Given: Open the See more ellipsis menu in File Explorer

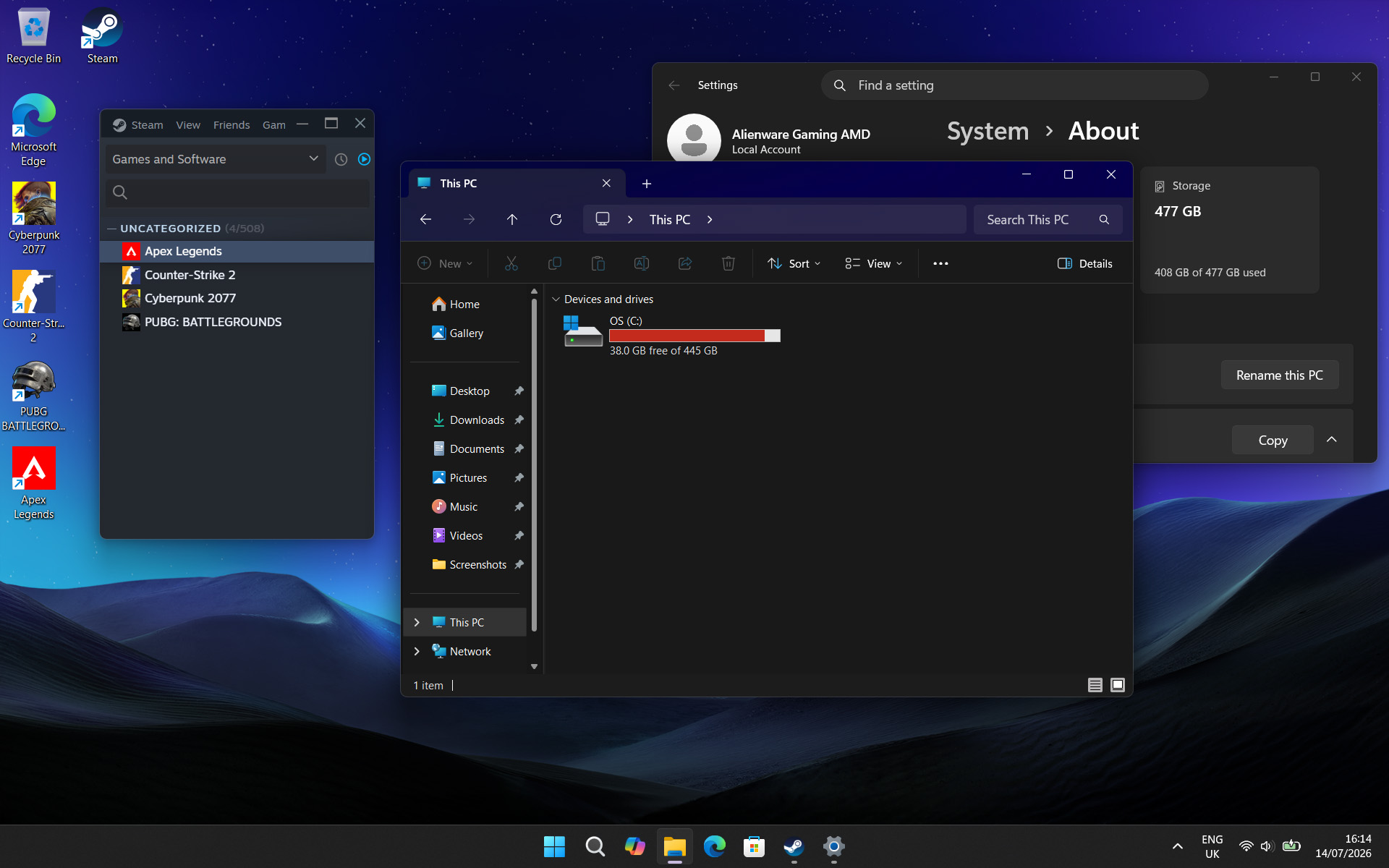Looking at the screenshot, I should point(940,263).
